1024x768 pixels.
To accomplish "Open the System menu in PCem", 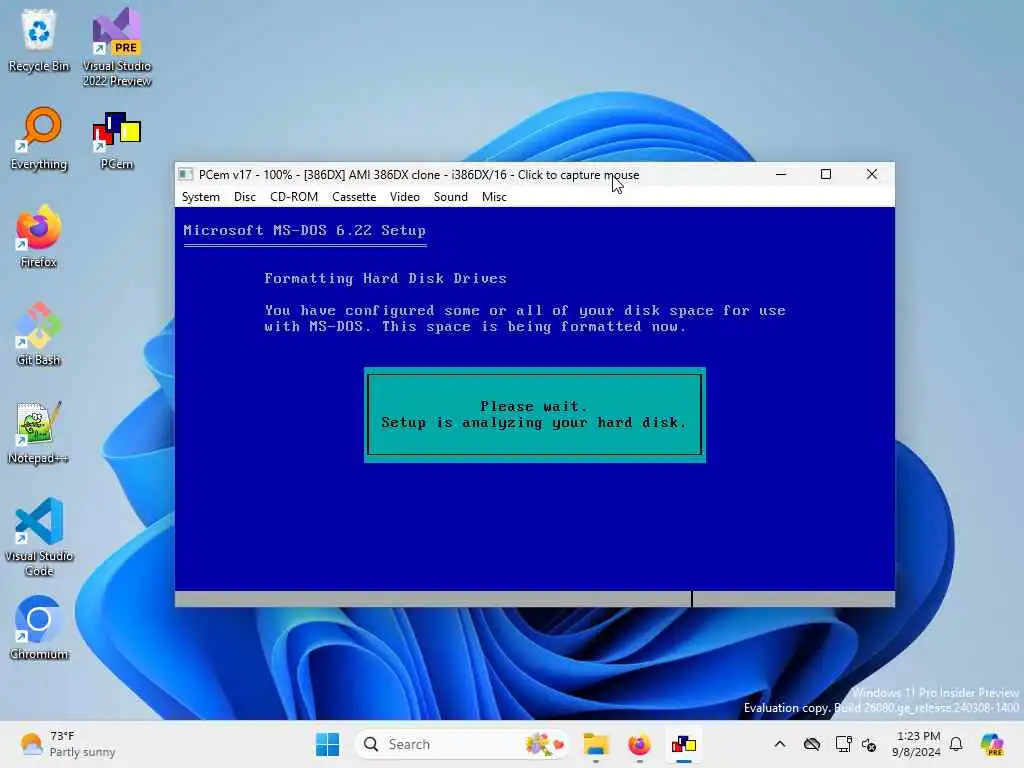I will click(200, 197).
